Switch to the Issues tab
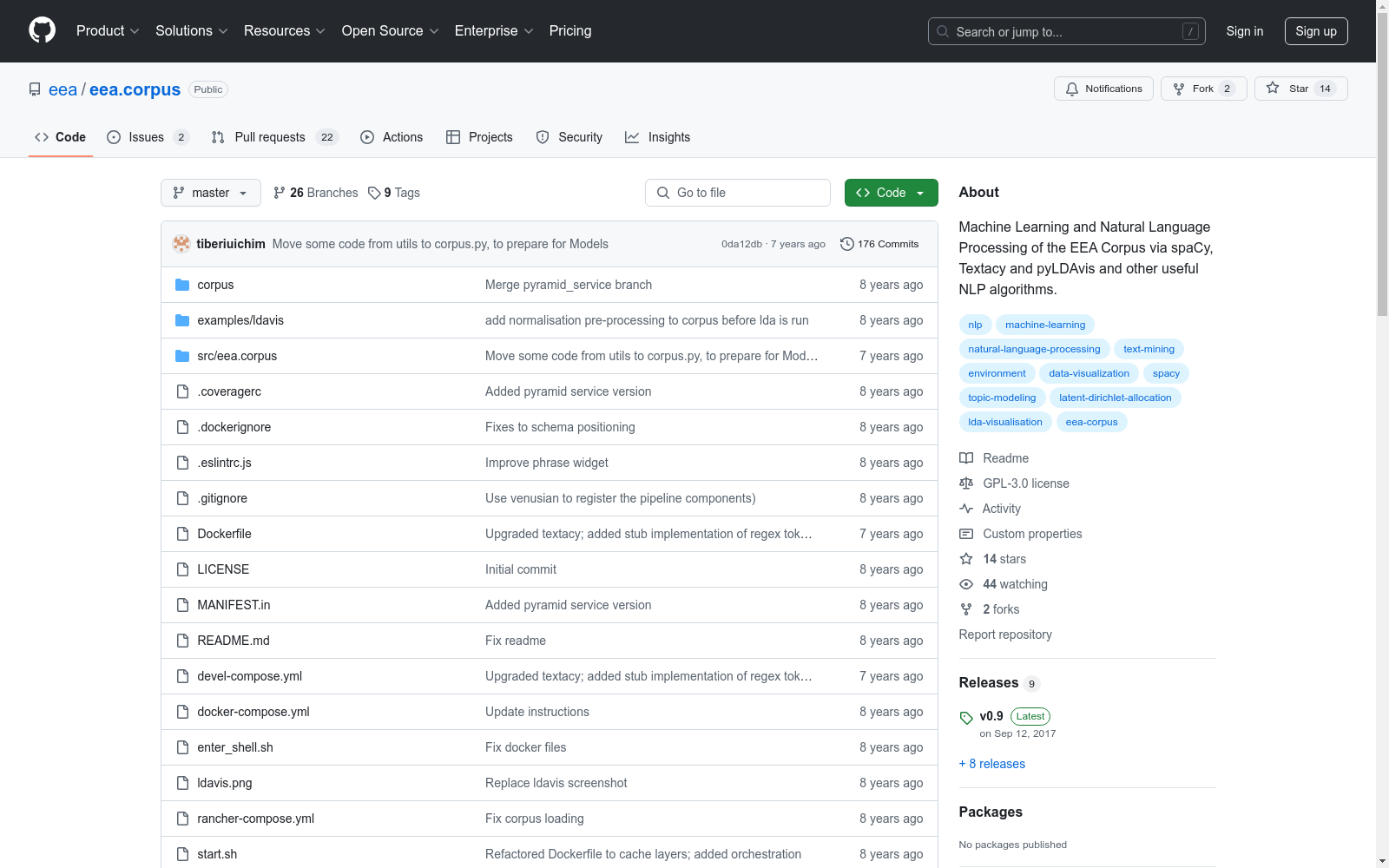This screenshot has width=1389, height=868. (148, 137)
